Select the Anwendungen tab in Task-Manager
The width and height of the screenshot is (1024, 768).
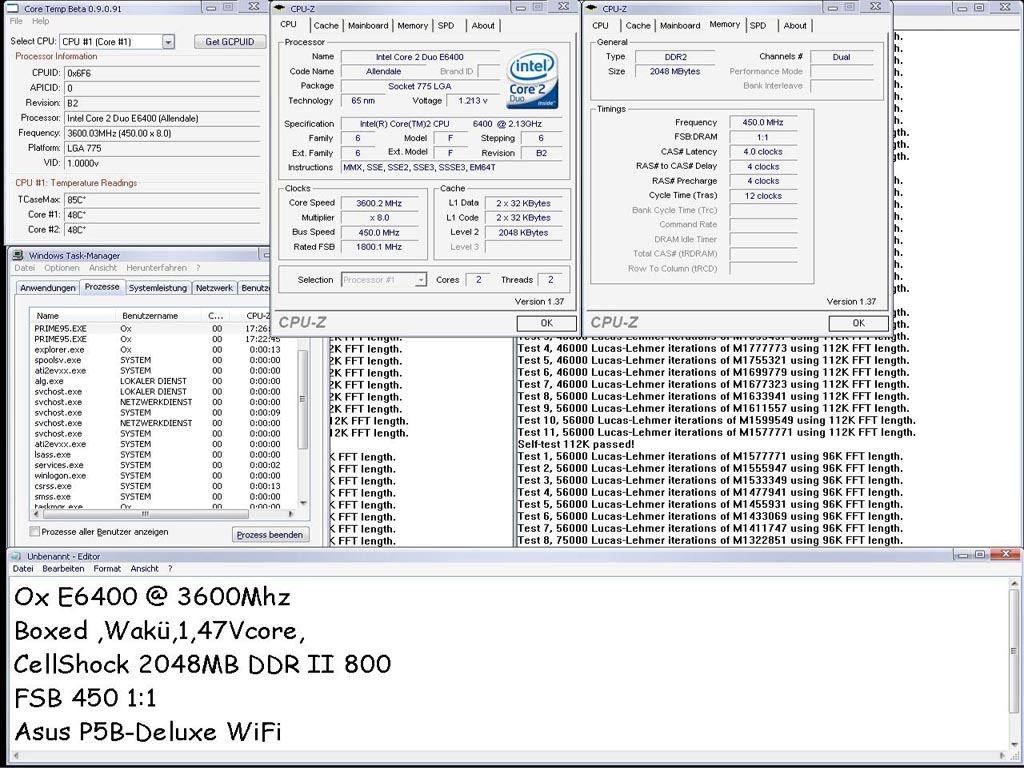(48, 288)
